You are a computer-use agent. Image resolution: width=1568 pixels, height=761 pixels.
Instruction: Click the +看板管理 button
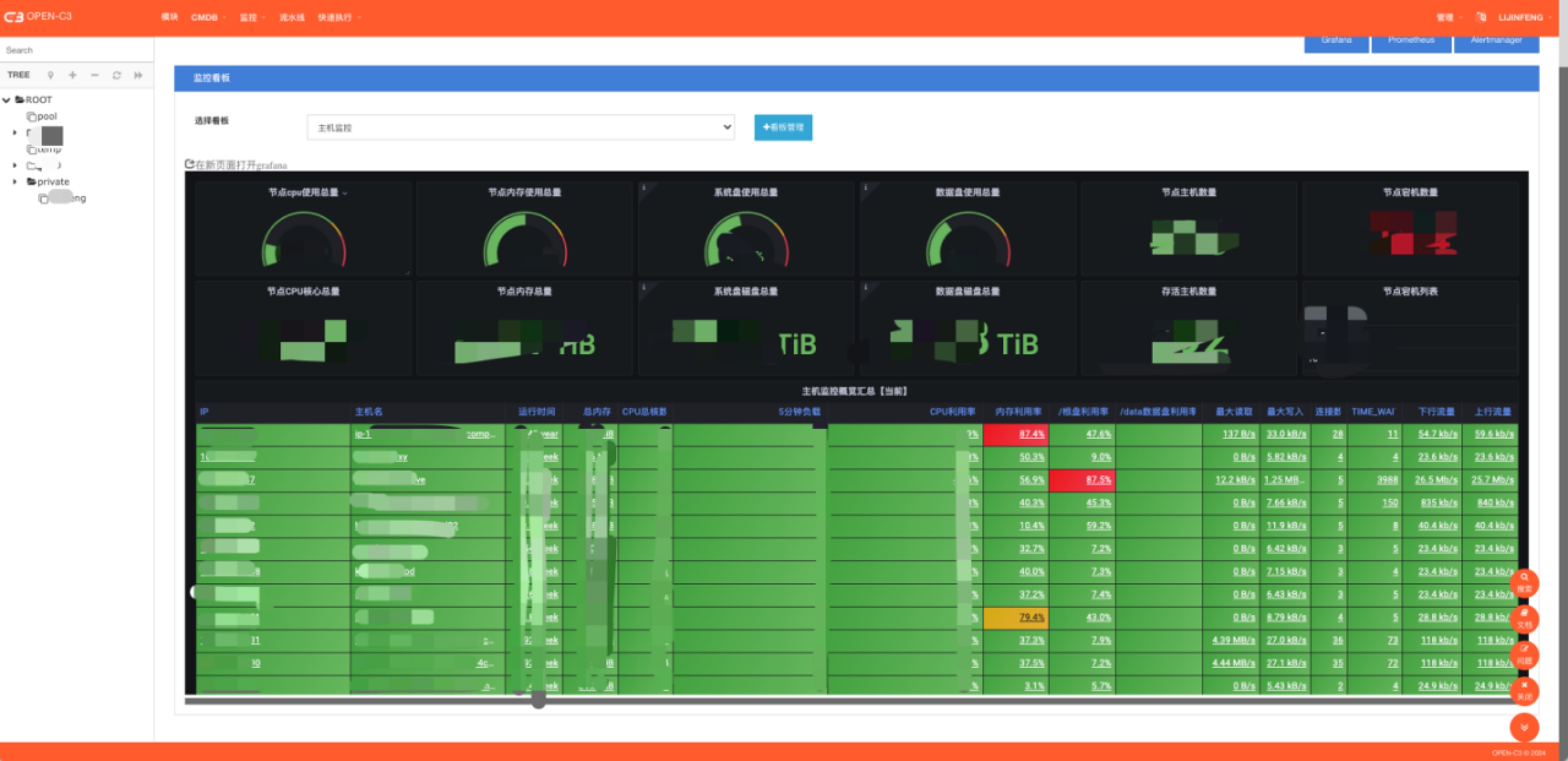tap(783, 127)
